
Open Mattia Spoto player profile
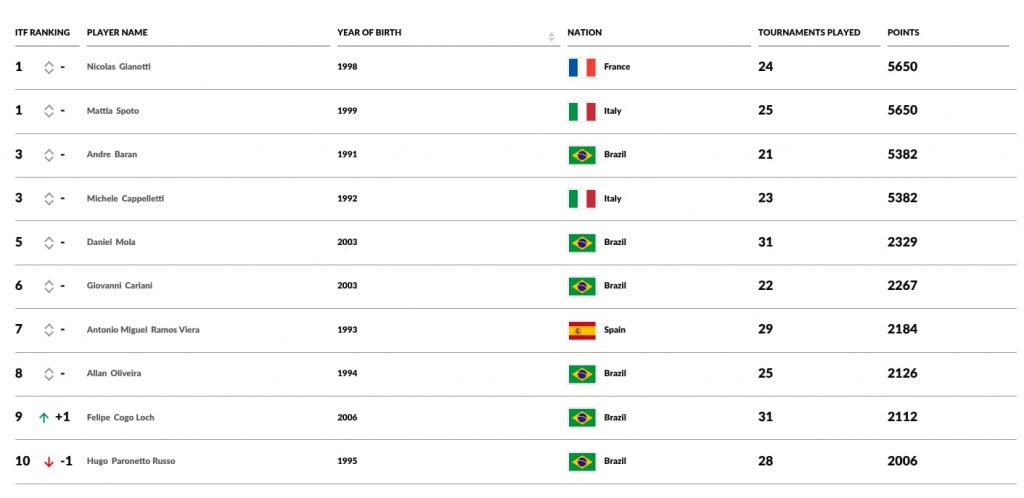[x=113, y=111]
